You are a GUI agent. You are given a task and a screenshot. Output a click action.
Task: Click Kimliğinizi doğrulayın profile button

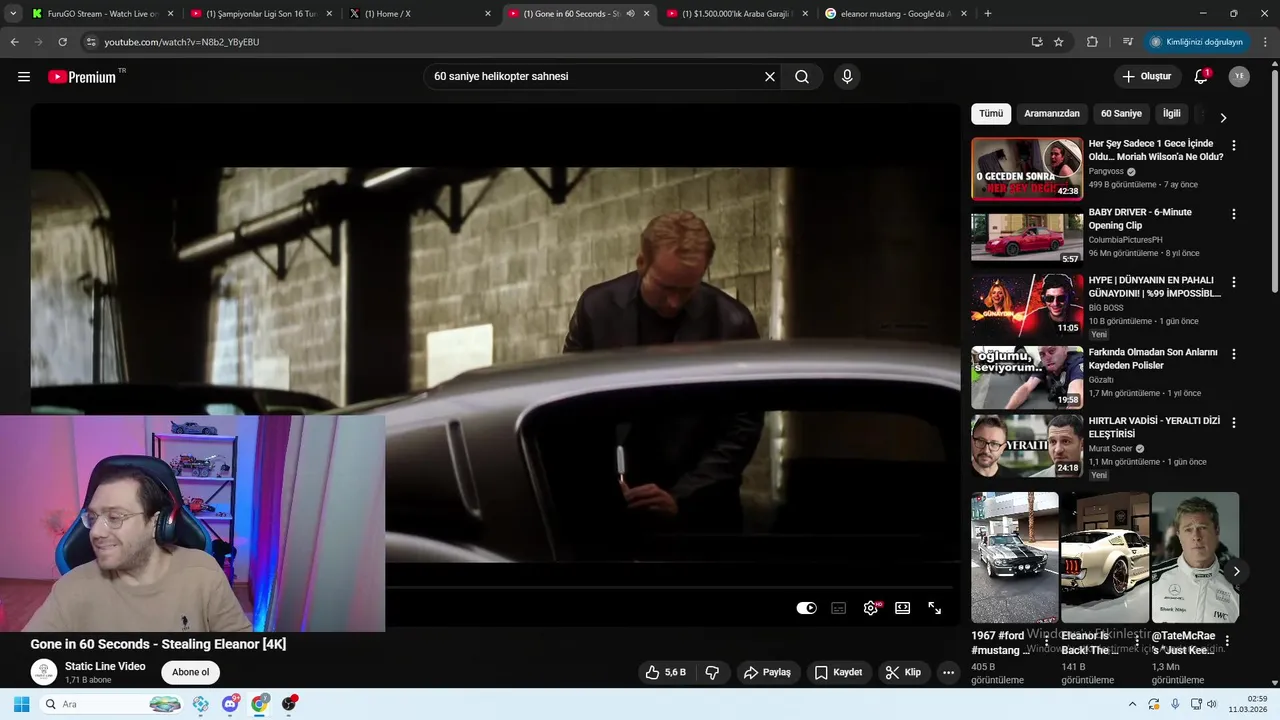click(1197, 42)
